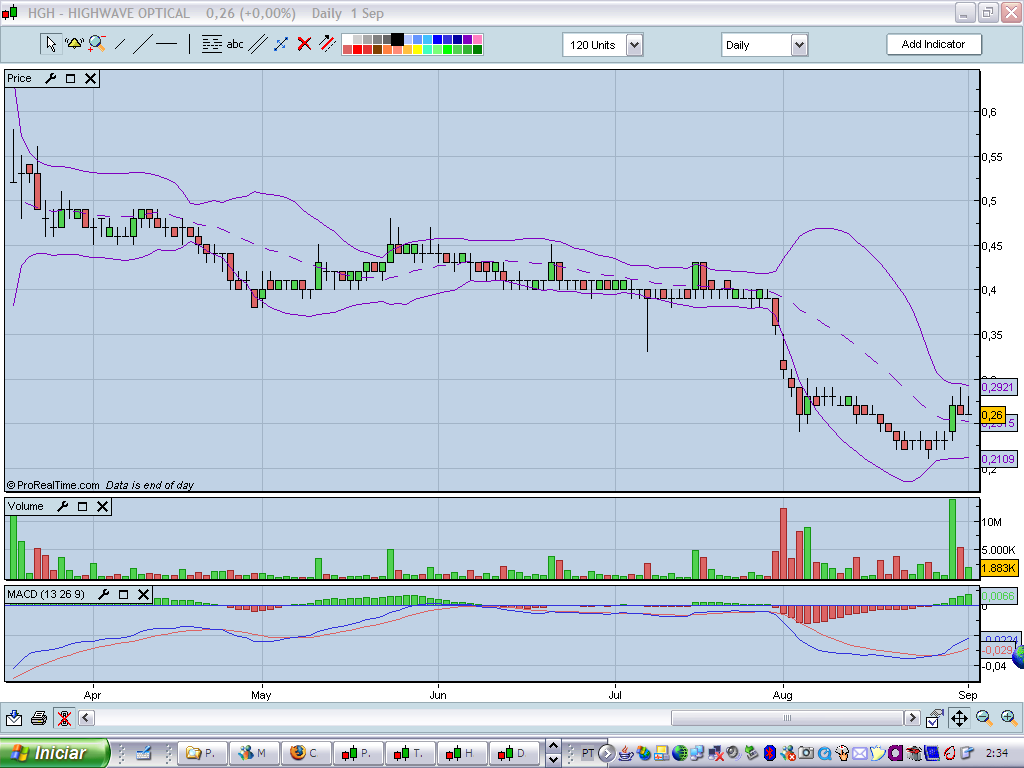Image resolution: width=1024 pixels, height=768 pixels.
Task: Open Price panel wrench settings
Action: [x=50, y=78]
